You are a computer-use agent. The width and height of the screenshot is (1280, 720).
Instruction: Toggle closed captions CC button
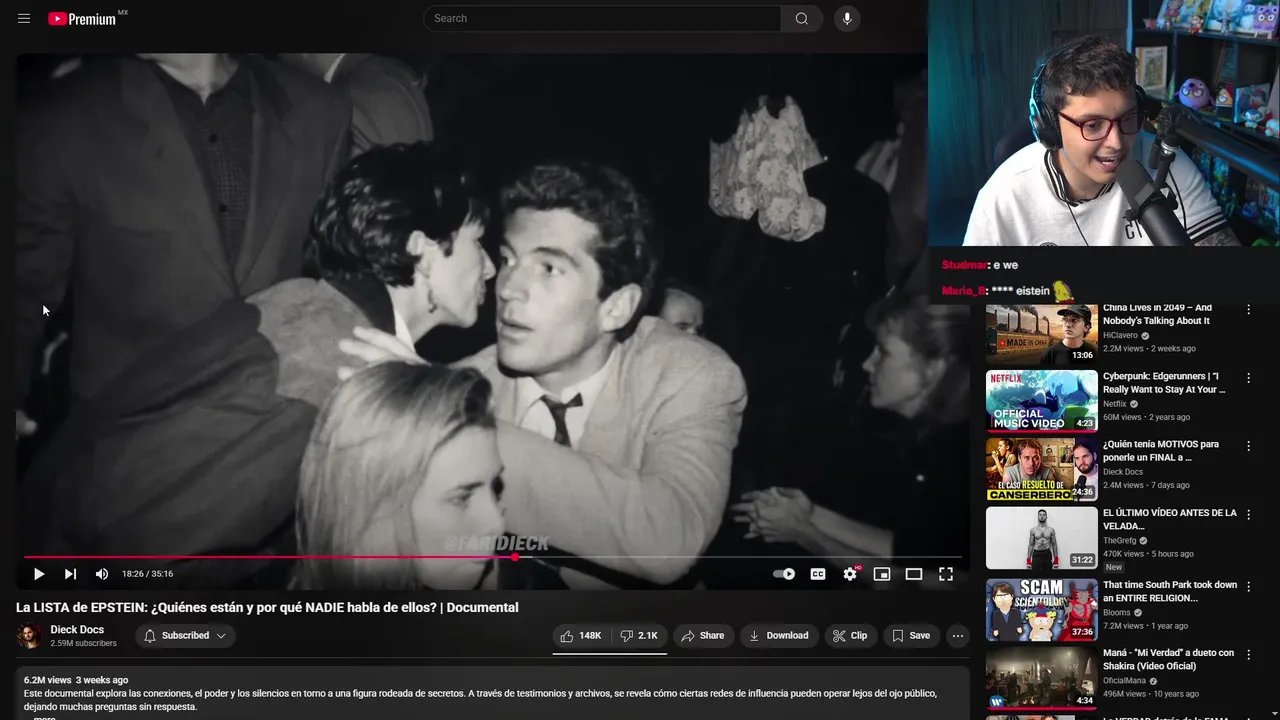818,574
